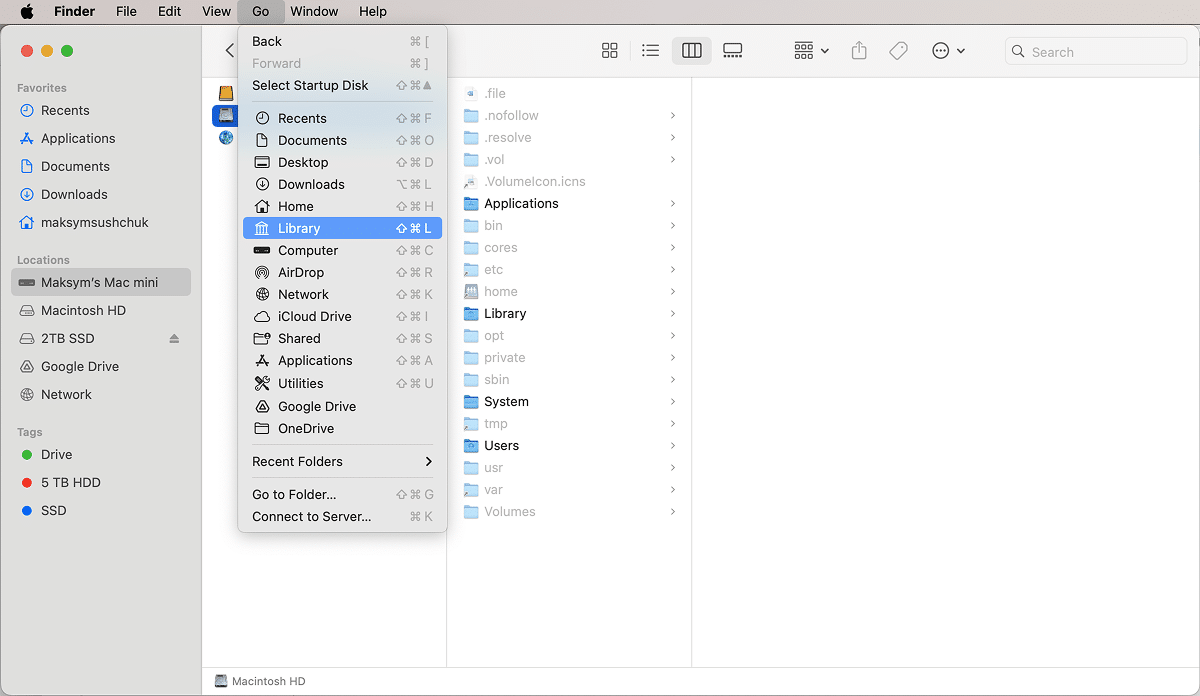The image size is (1200, 696).
Task: Select the private folder in column
Action: (x=569, y=357)
